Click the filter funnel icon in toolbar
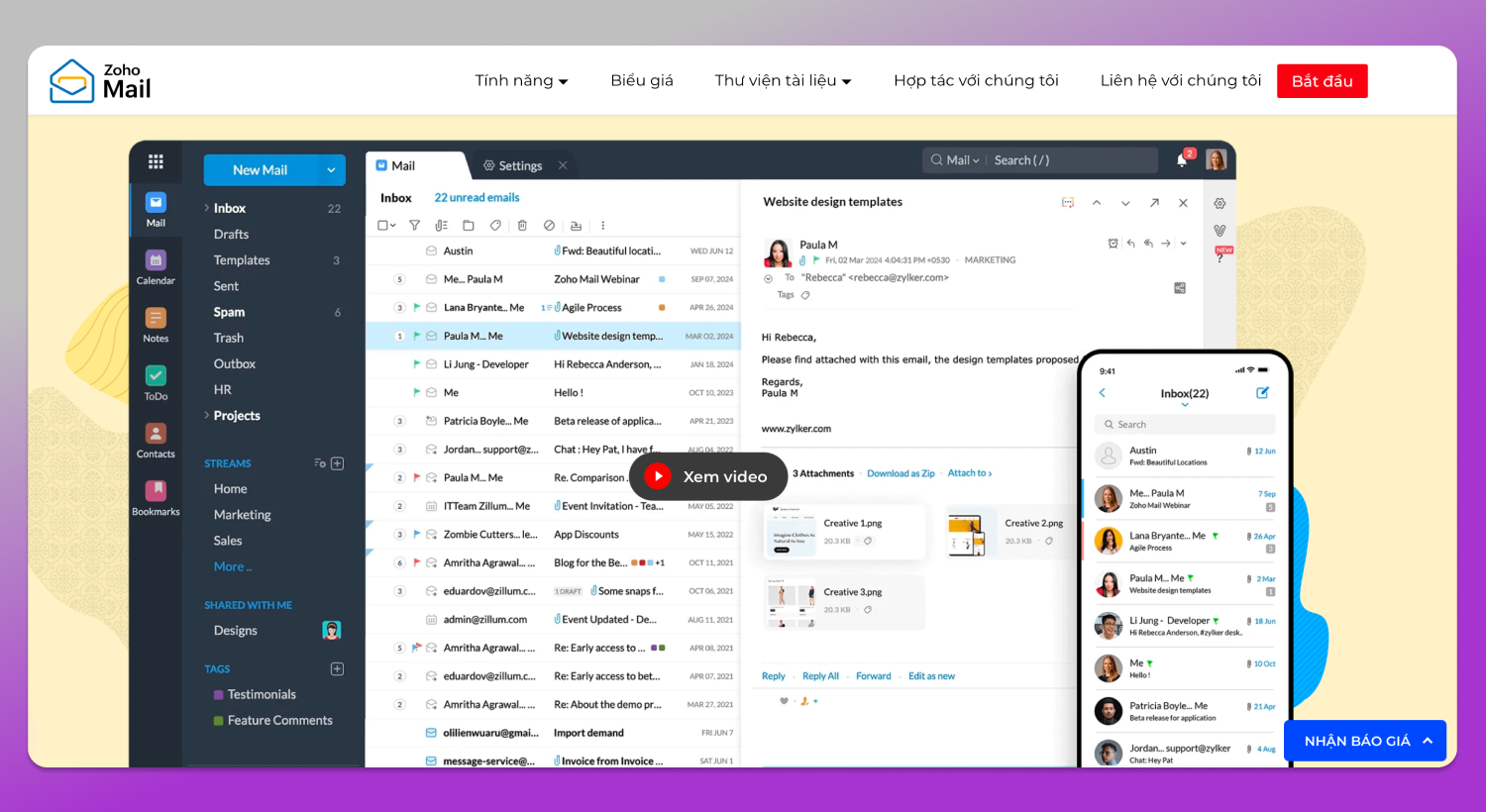1486x812 pixels. 414,226
